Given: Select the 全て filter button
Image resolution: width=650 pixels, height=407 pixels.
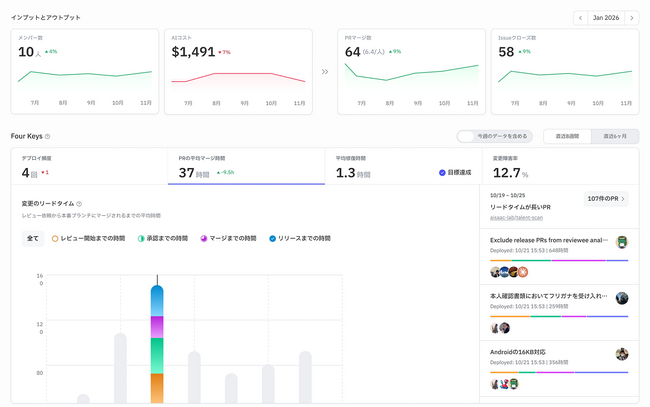Looking at the screenshot, I should pyautogui.click(x=33, y=238).
